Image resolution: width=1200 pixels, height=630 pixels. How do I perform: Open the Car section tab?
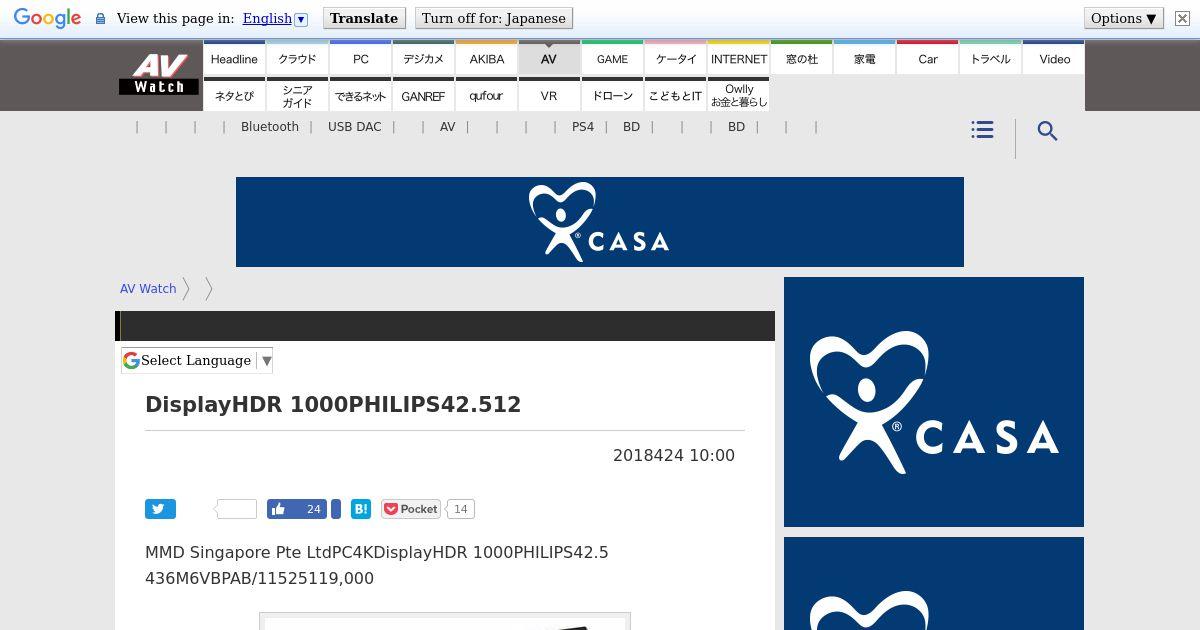(927, 58)
